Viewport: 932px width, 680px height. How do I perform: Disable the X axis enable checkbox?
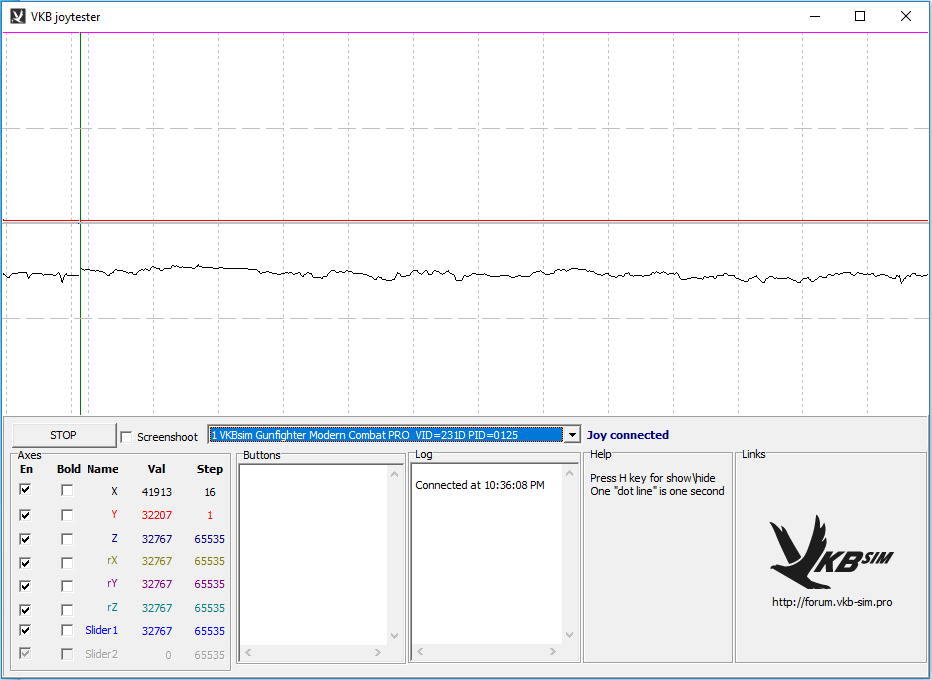[x=25, y=490]
